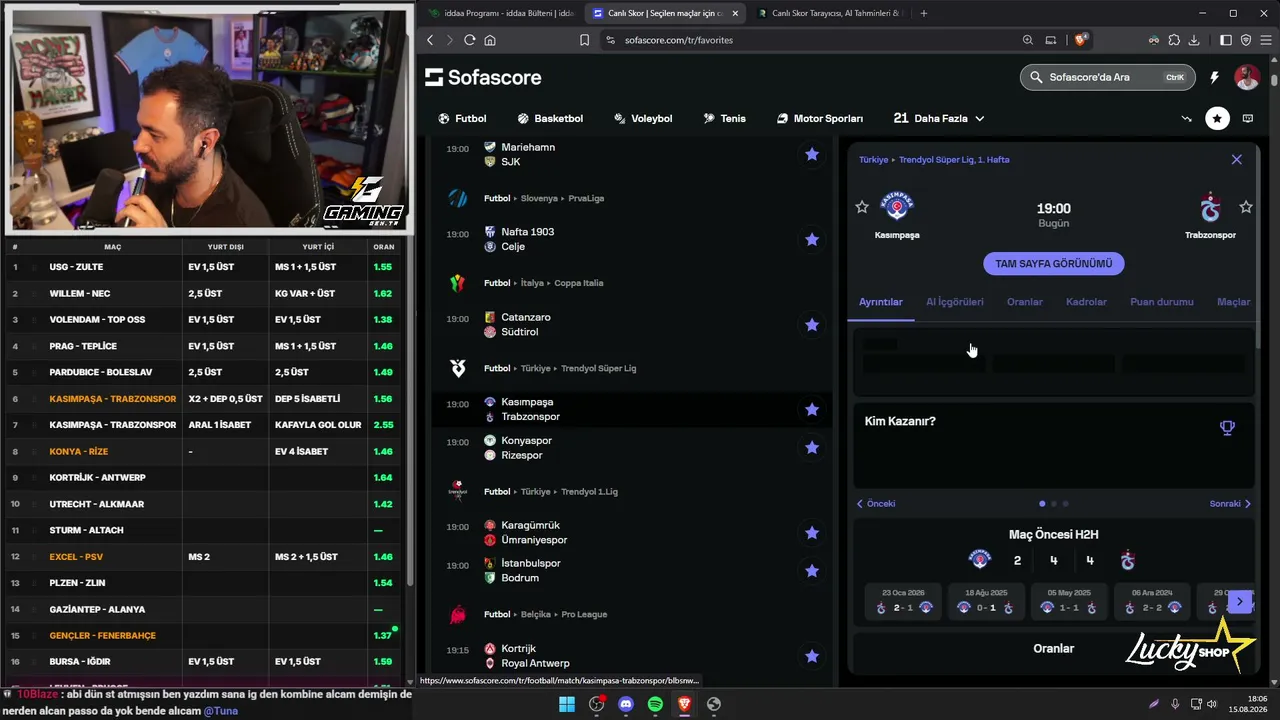Expand the 21 Daha Fazla sports dropdown
Image resolution: width=1280 pixels, height=720 pixels.
pyautogui.click(x=939, y=118)
